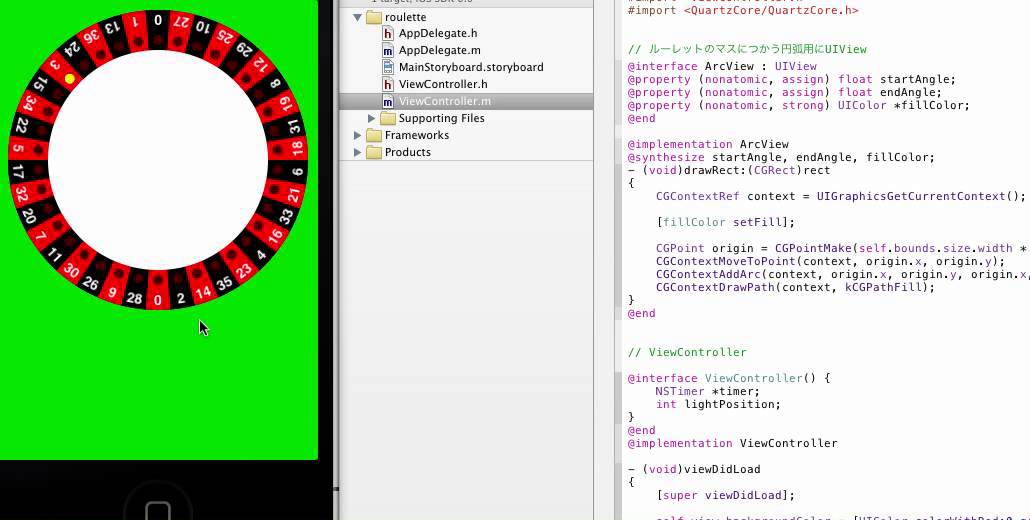Click the '- (void)viewDidLoad' line
The image size is (1030, 520).
[x=694, y=469]
